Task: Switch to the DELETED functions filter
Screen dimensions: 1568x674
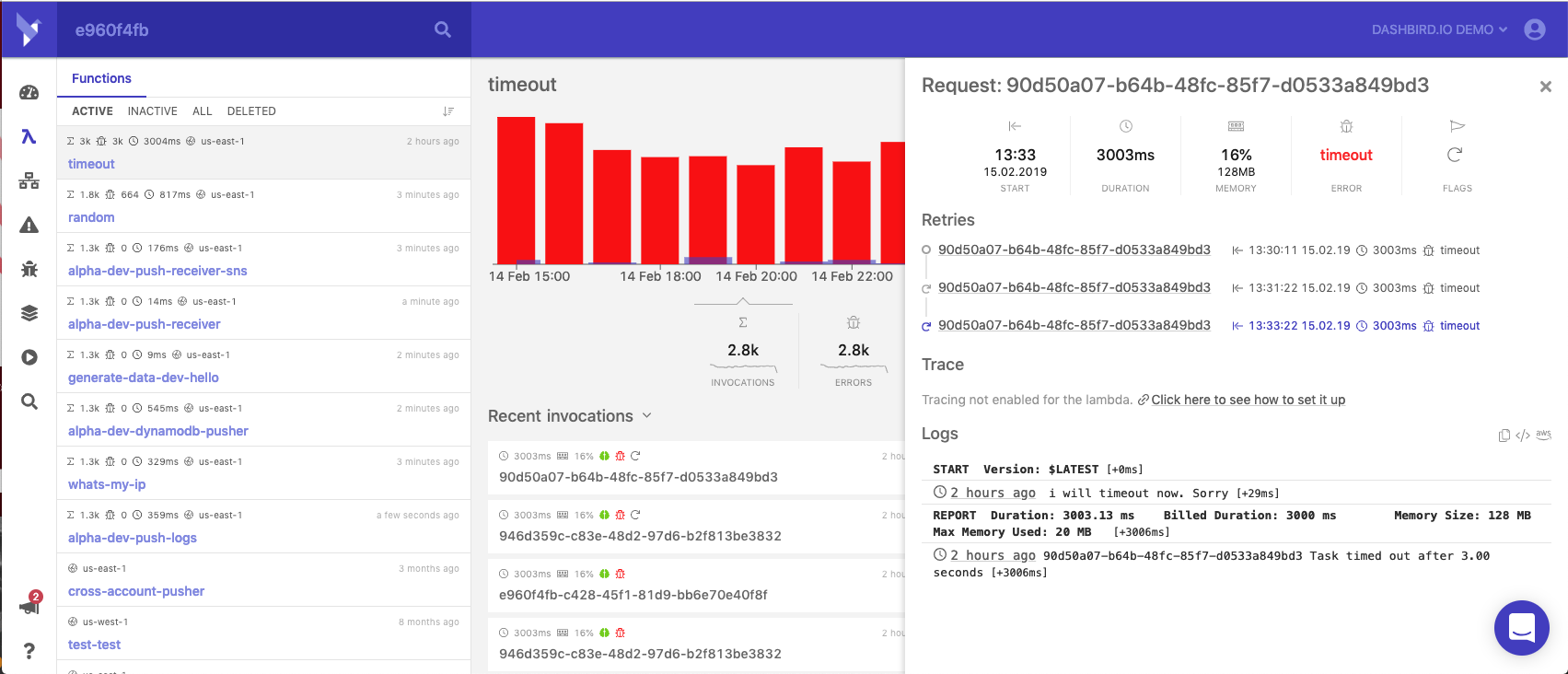Action: click(251, 111)
